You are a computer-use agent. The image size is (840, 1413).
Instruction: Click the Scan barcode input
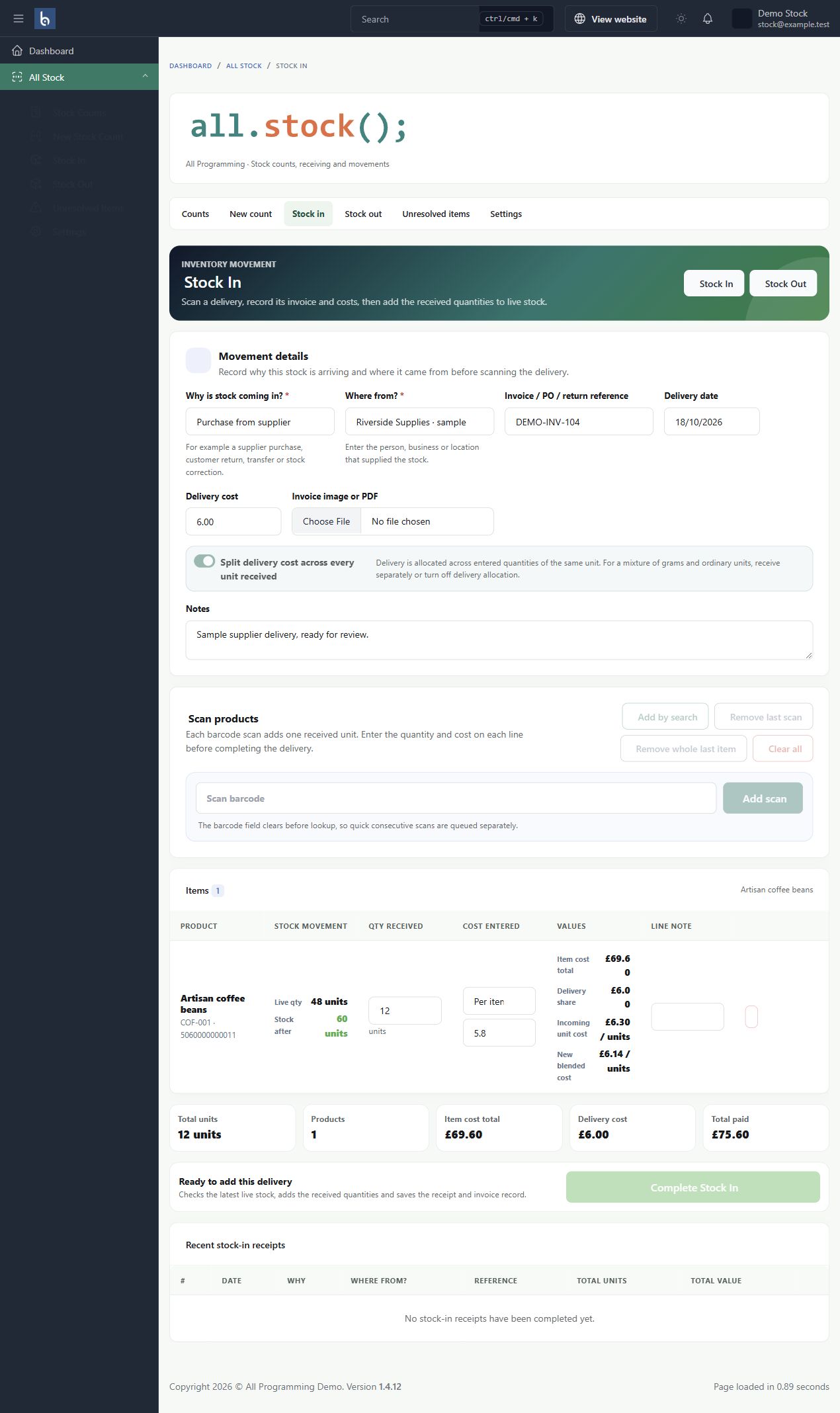coord(456,798)
